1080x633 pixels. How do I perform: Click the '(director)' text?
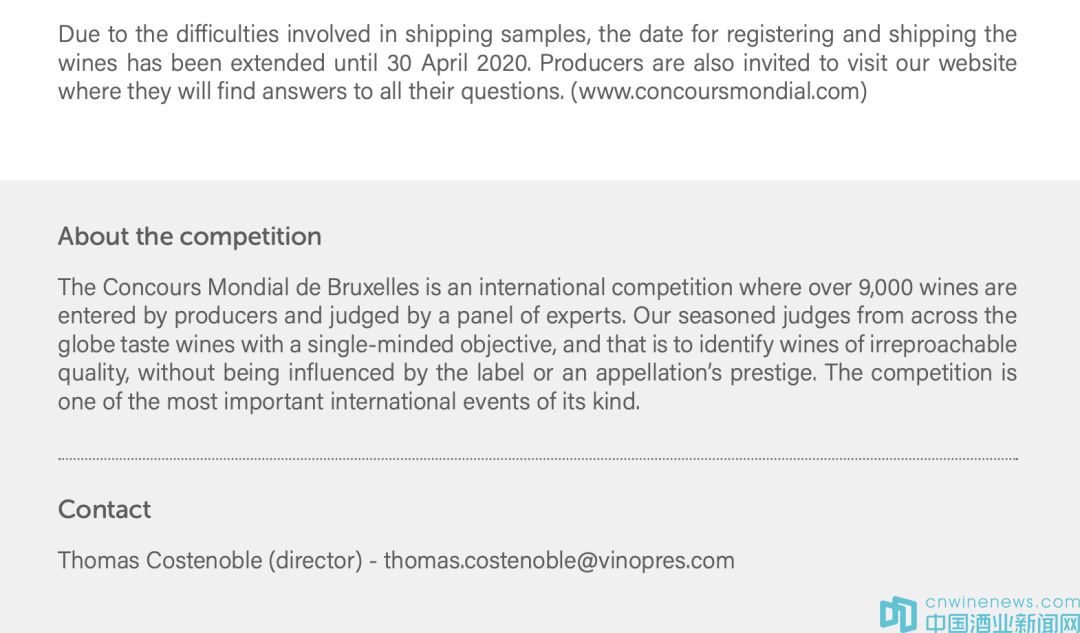pos(315,560)
